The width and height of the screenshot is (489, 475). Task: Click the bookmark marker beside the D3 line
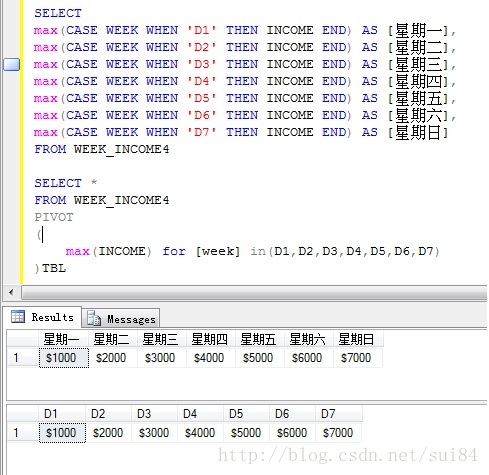tap(11, 64)
